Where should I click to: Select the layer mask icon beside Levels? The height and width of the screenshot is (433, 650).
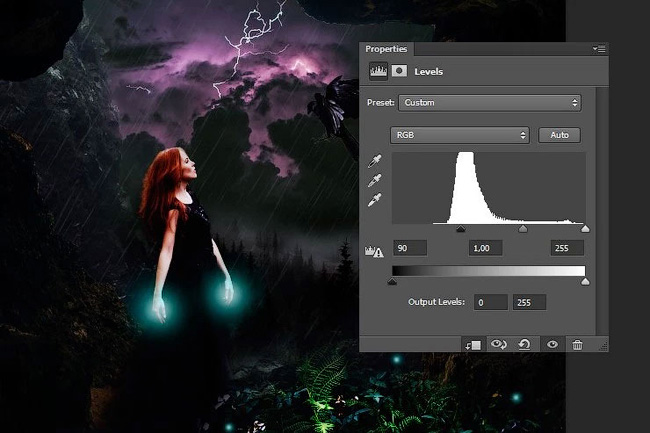(x=399, y=71)
